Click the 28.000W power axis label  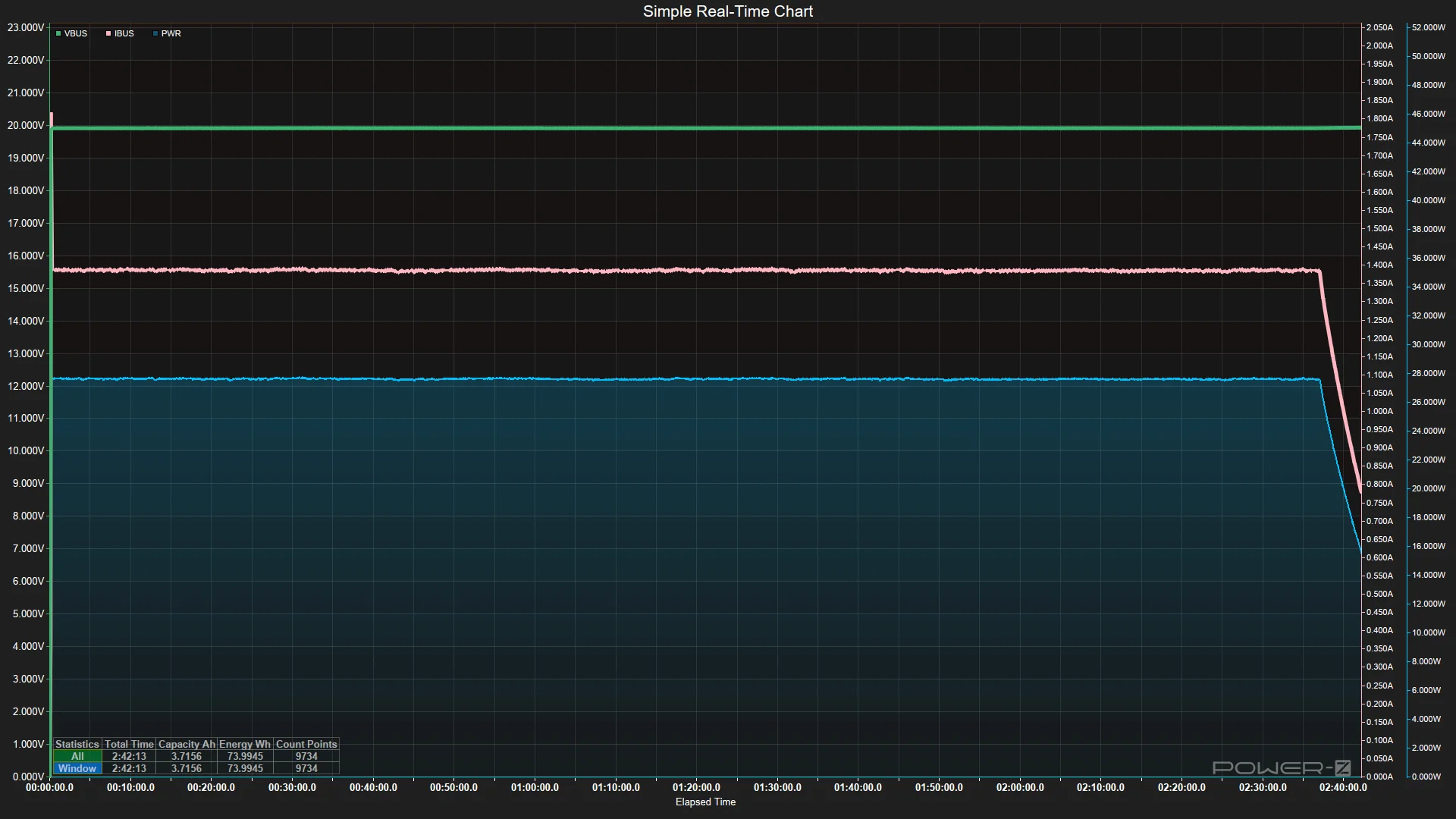click(x=1429, y=373)
